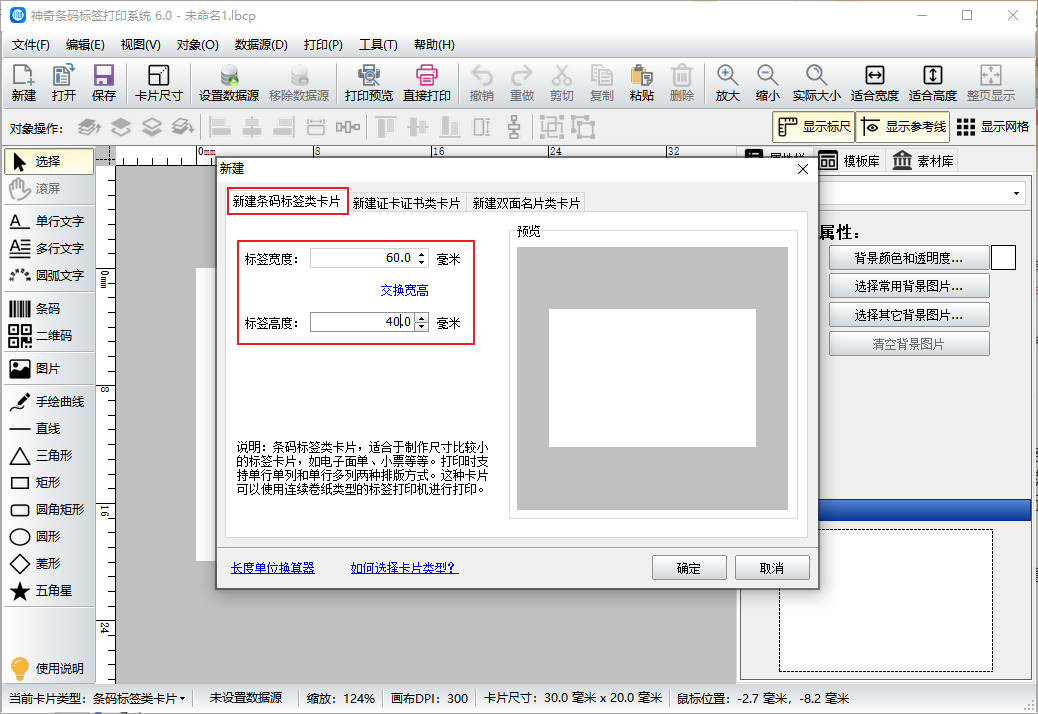Open the 视图(V) menu
This screenshot has width=1038, height=714.
[x=140, y=45]
